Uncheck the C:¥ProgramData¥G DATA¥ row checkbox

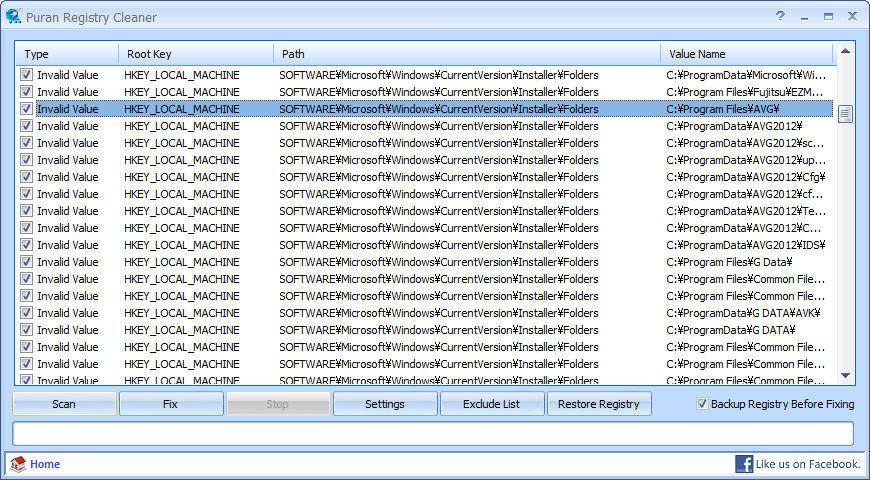(x=26, y=330)
